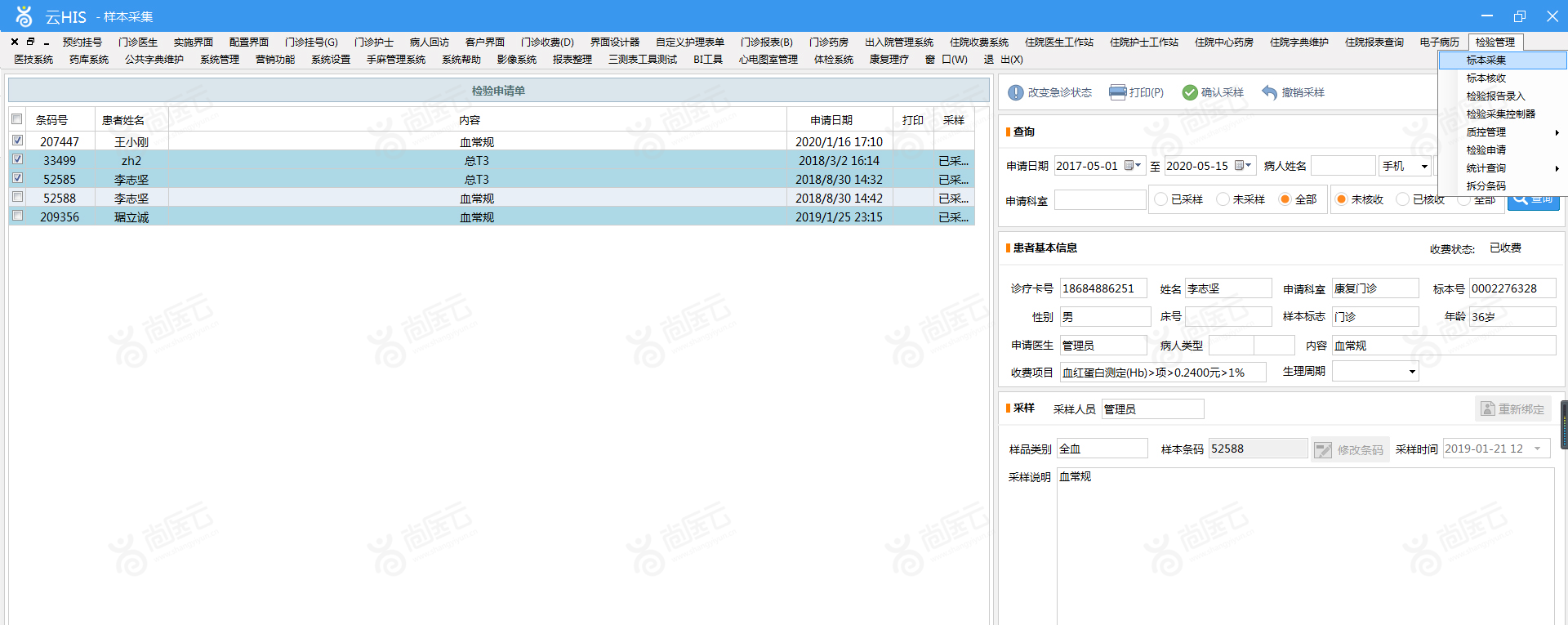The height and width of the screenshot is (625, 1568).
Task: Open the 门诊医生 menu
Action: (138, 42)
